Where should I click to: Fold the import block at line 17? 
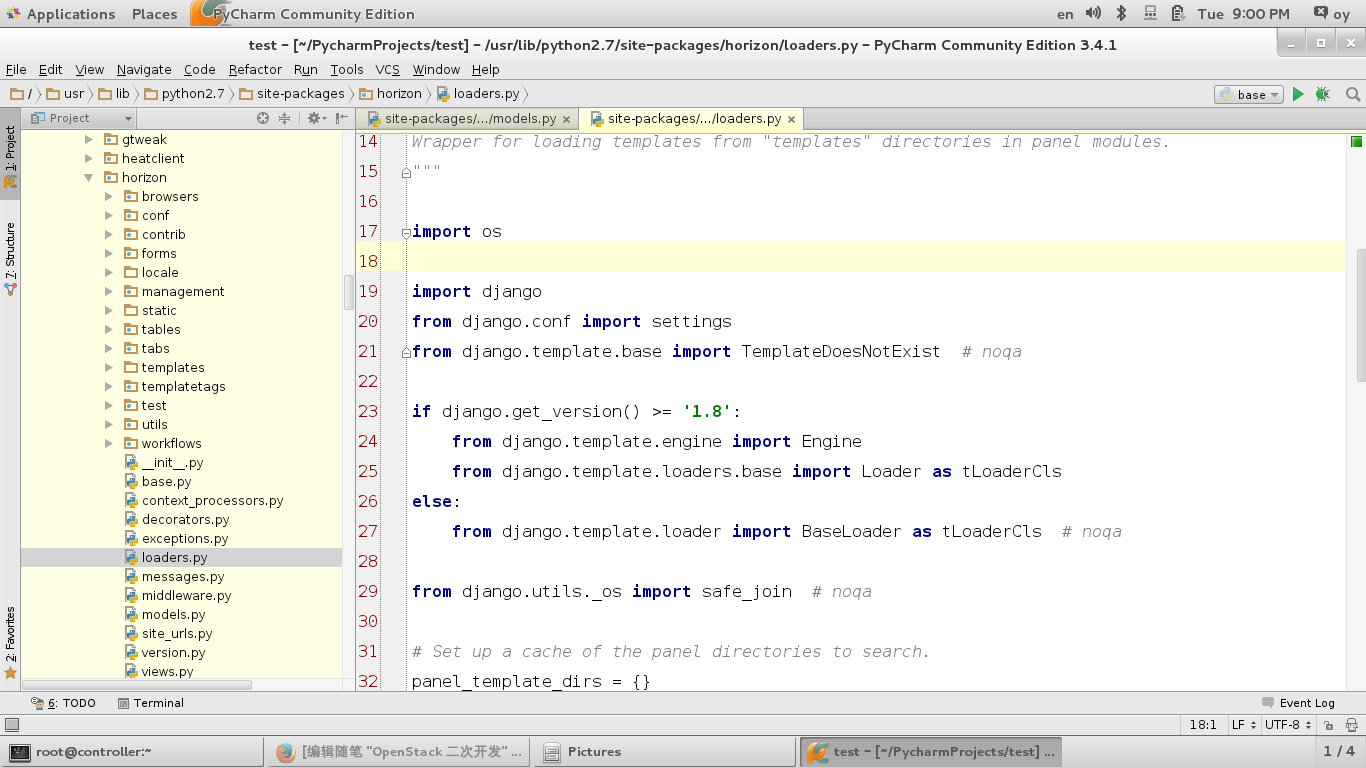(x=406, y=232)
